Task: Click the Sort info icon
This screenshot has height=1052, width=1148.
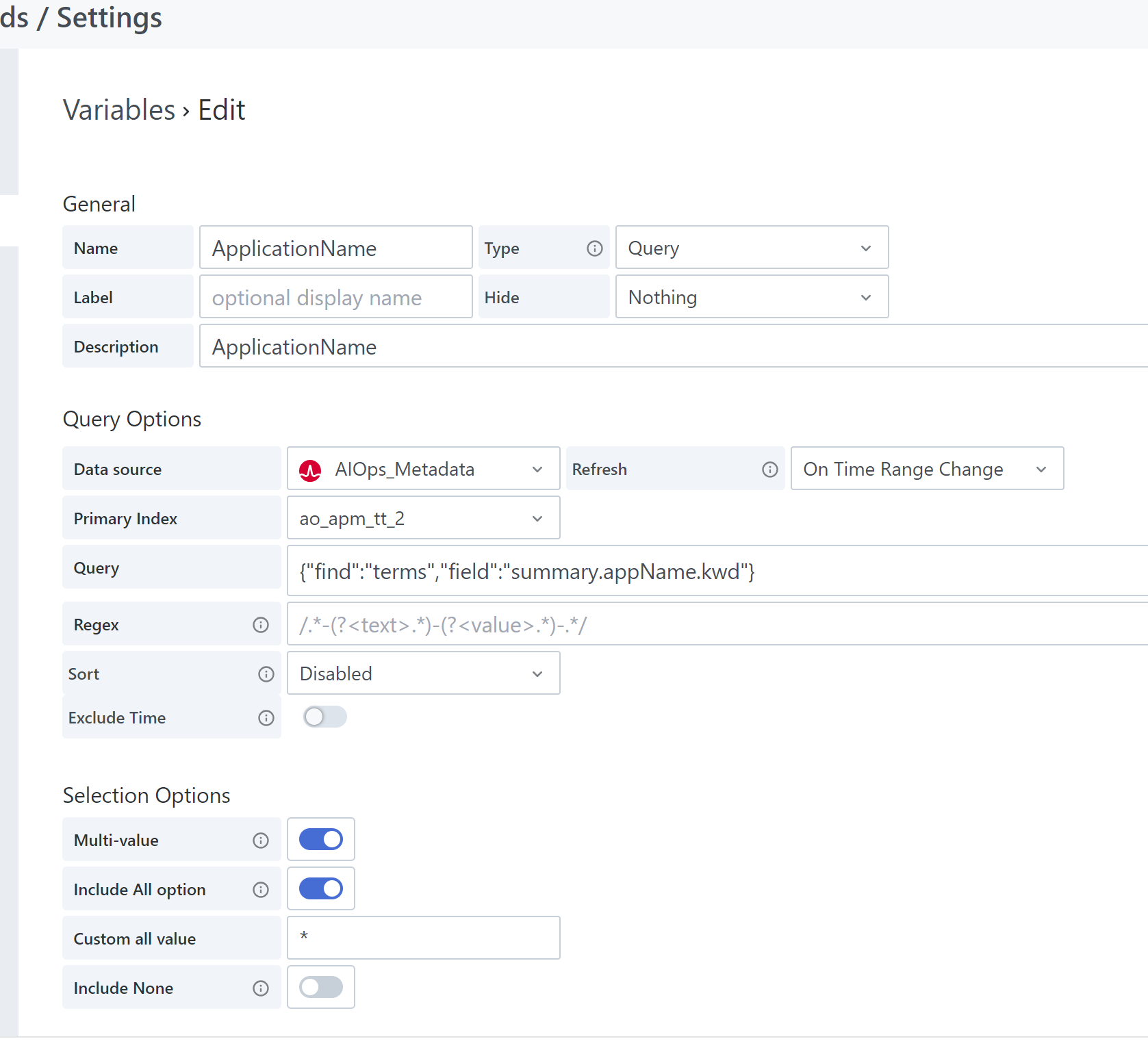Action: click(x=266, y=674)
